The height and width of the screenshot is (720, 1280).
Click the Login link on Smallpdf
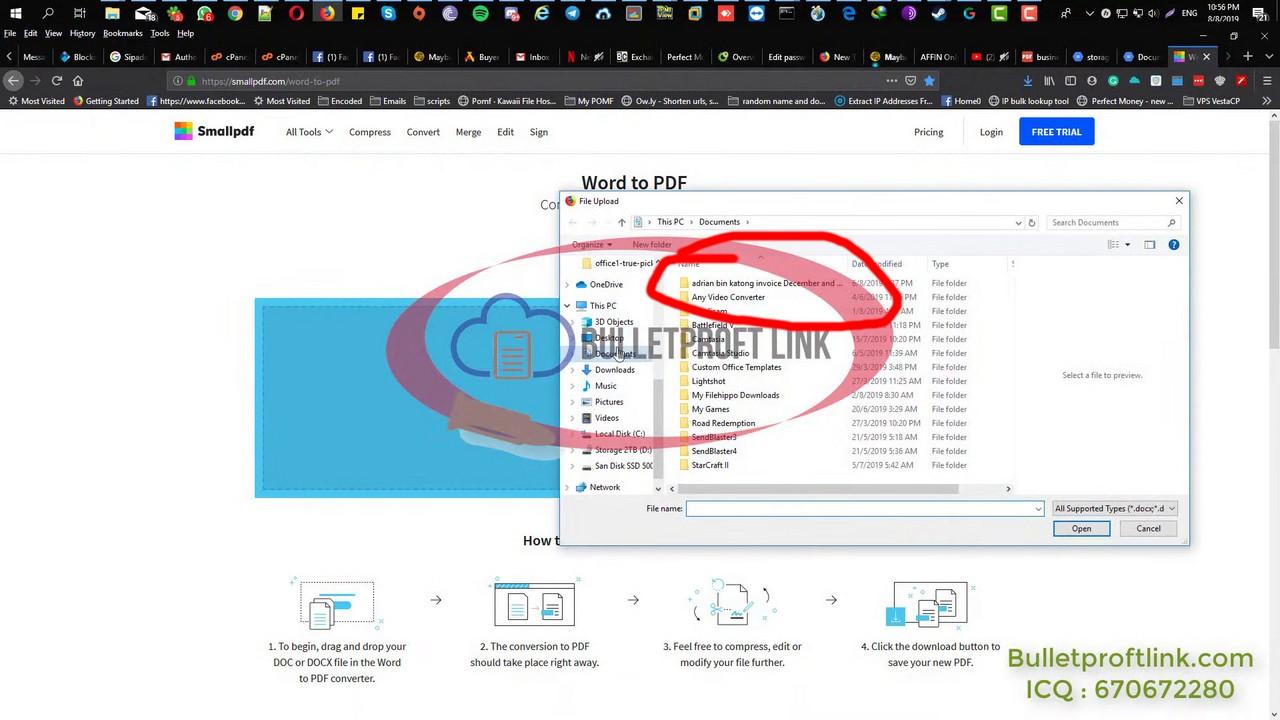[991, 132]
